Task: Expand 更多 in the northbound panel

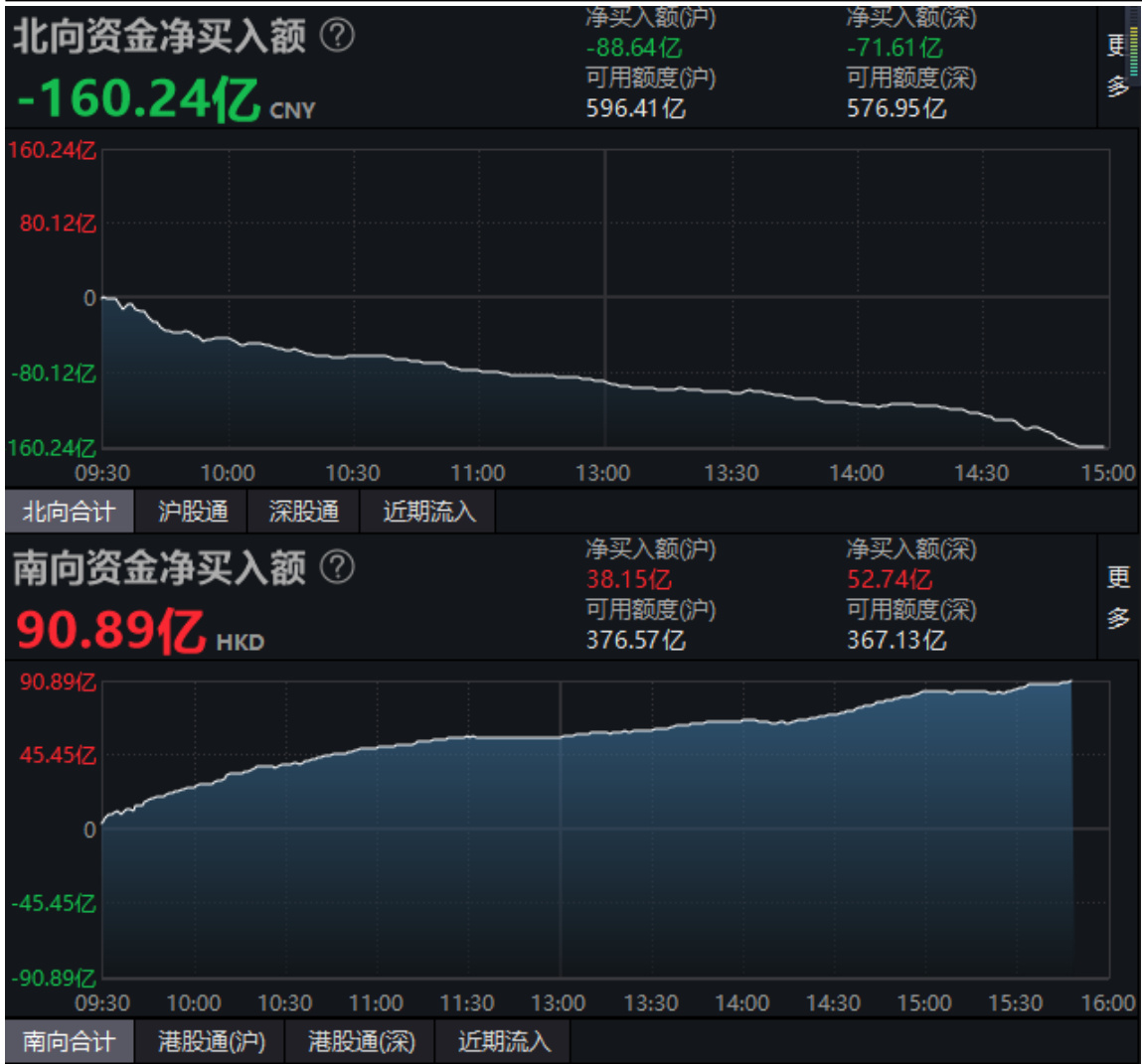Action: click(x=1117, y=66)
